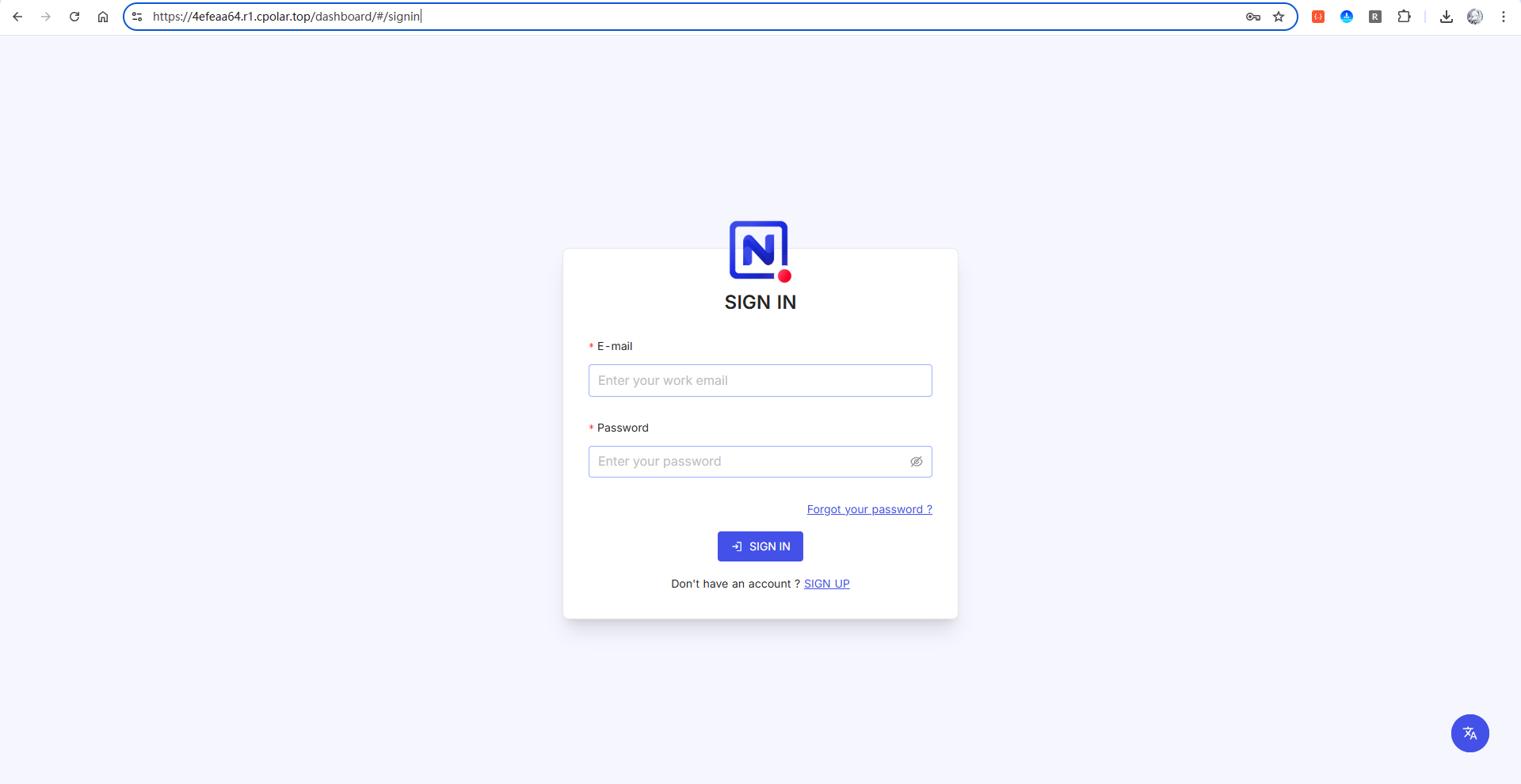Click the translate floating button
1521x784 pixels.
(x=1470, y=733)
